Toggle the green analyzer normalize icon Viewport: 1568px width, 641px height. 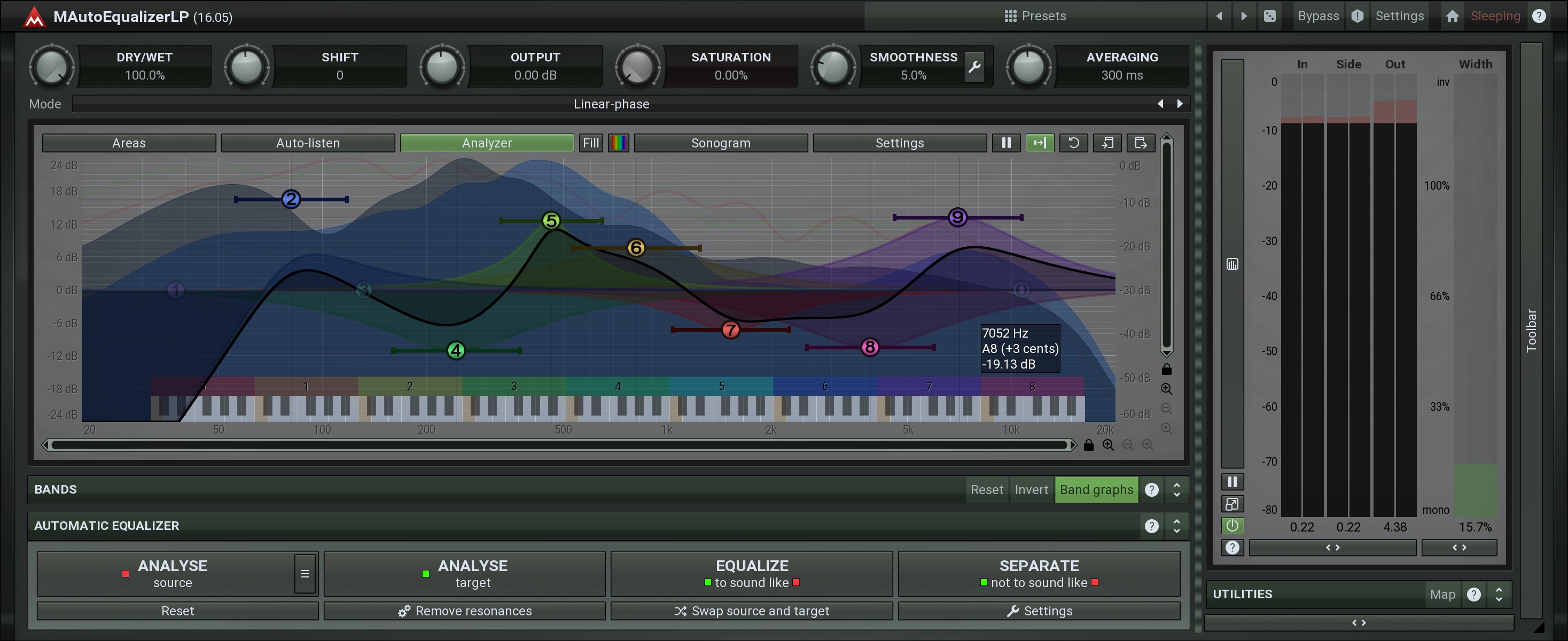(1040, 143)
